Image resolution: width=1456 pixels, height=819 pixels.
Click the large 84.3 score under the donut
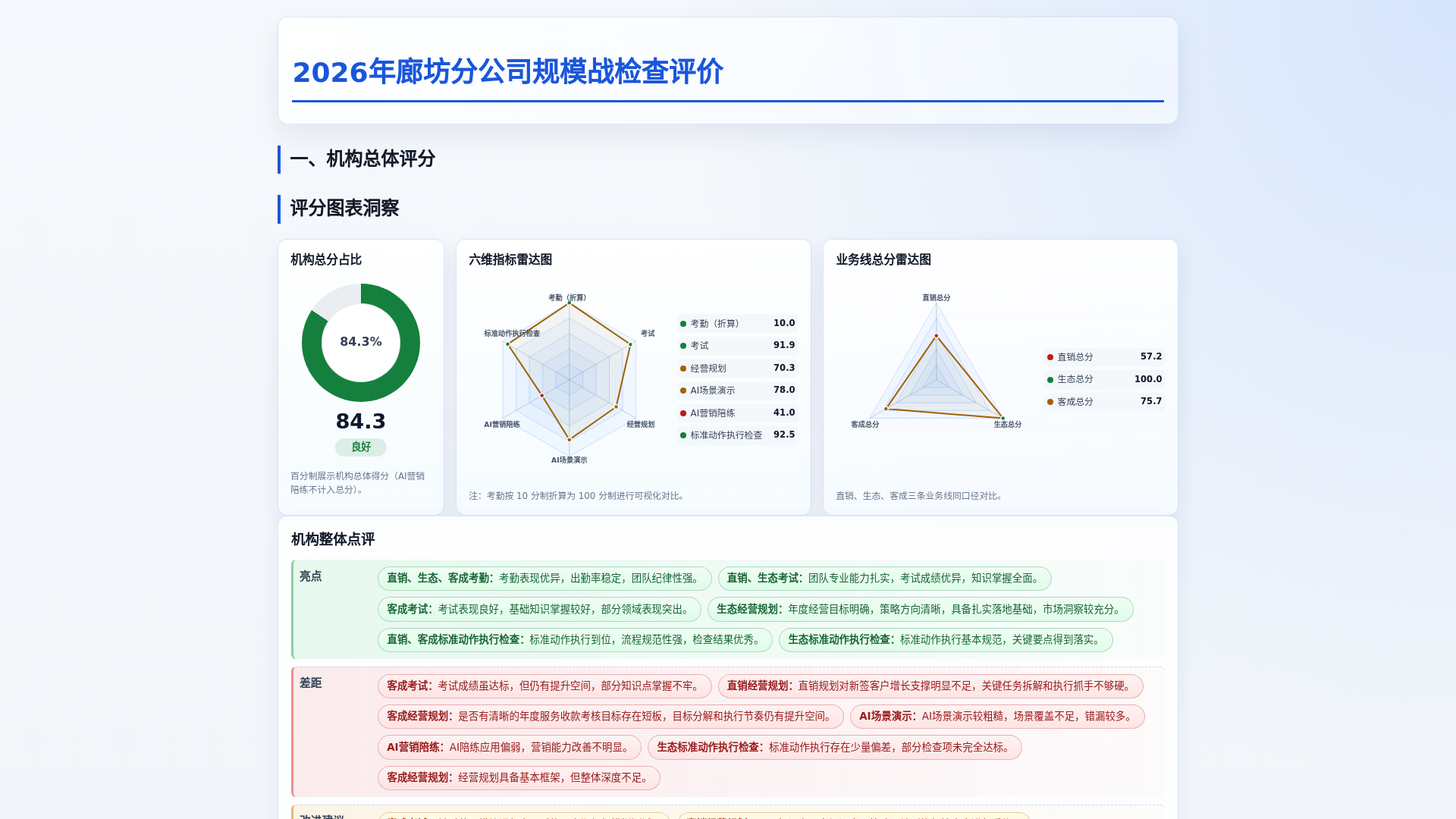click(x=361, y=421)
